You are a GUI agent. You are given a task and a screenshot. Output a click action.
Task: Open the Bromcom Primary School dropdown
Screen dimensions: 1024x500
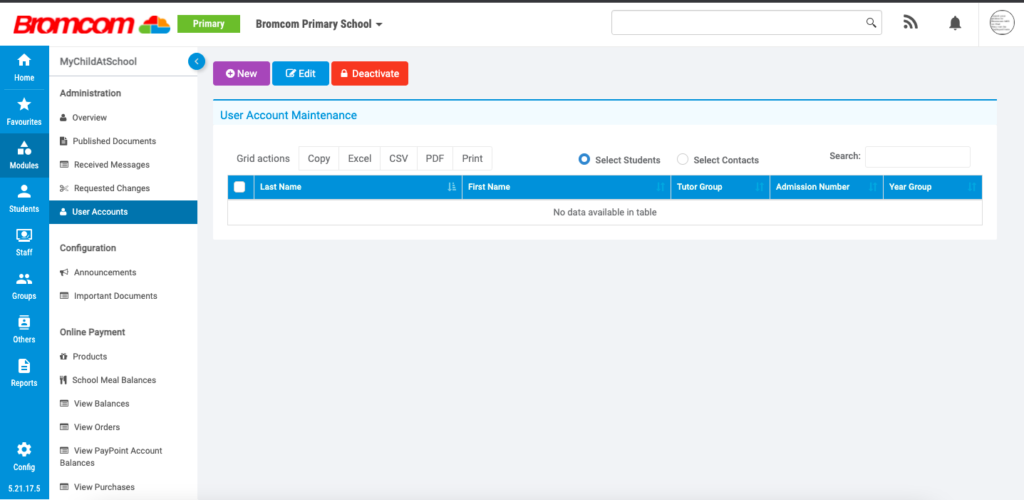coord(319,24)
